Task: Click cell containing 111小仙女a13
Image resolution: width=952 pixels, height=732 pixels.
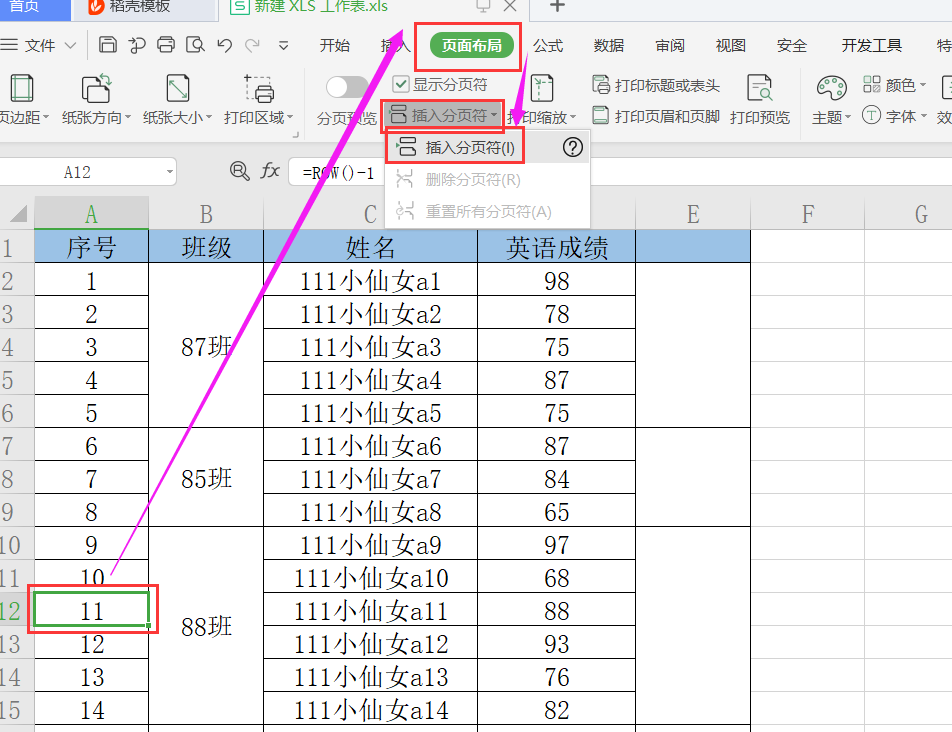Action: (x=370, y=677)
